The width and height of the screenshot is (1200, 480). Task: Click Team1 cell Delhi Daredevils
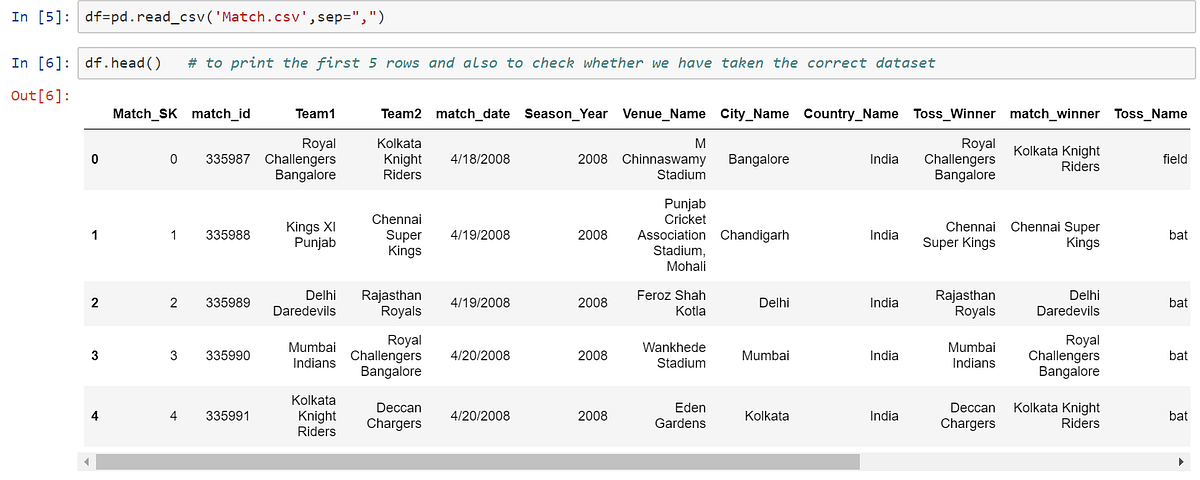(x=305, y=303)
